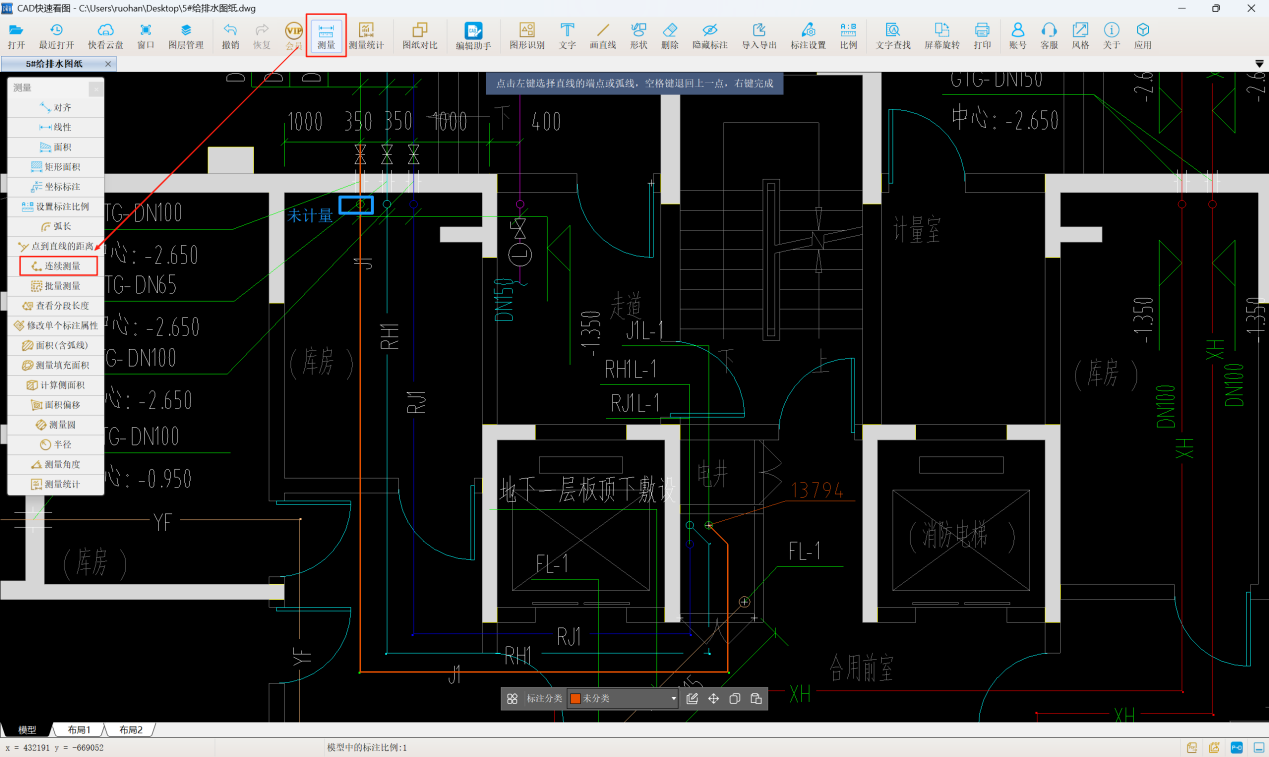This screenshot has height=757, width=1269.
Task: Close the 5#给排水图纸 drawing tab
Action: coord(108,64)
